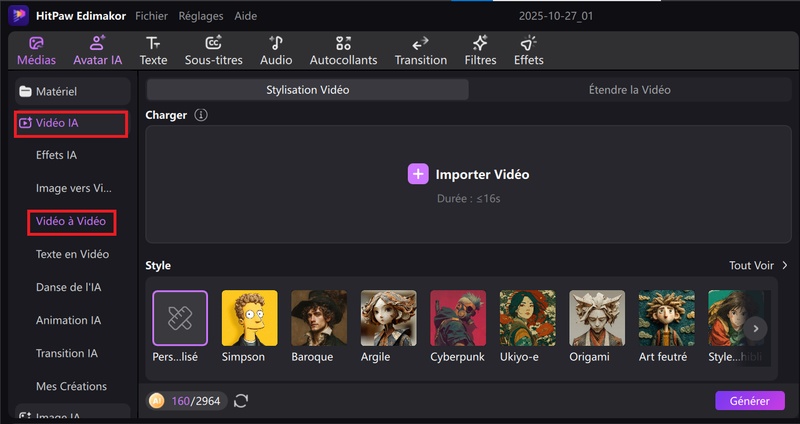This screenshot has width=800, height=424.
Task: Select the Texte tool
Action: [153, 51]
